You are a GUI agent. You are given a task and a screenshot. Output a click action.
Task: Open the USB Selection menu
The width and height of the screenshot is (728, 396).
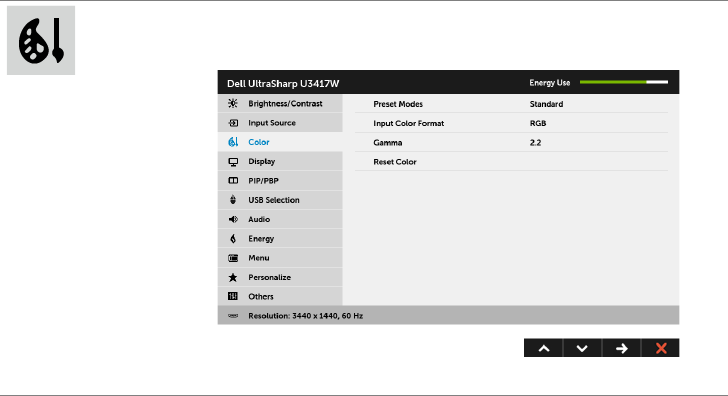tap(280, 200)
